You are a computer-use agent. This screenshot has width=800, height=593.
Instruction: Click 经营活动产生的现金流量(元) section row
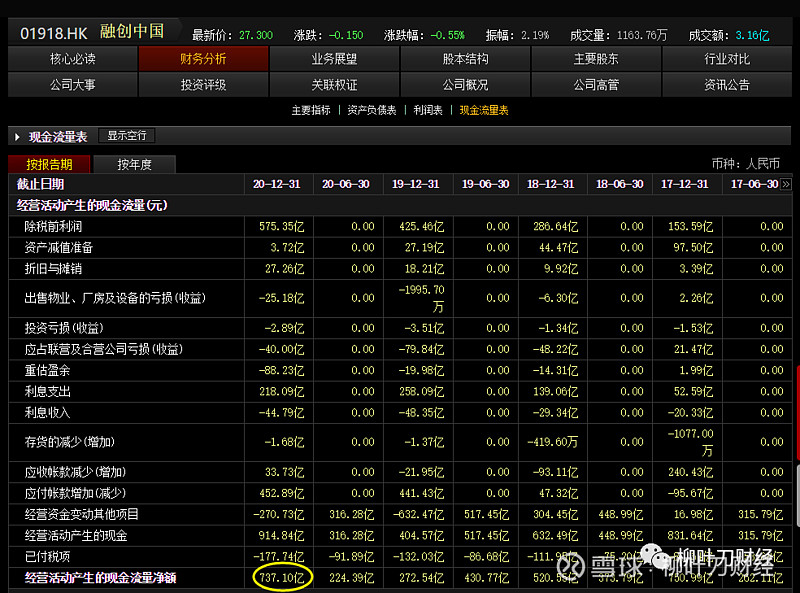[x=400, y=205]
